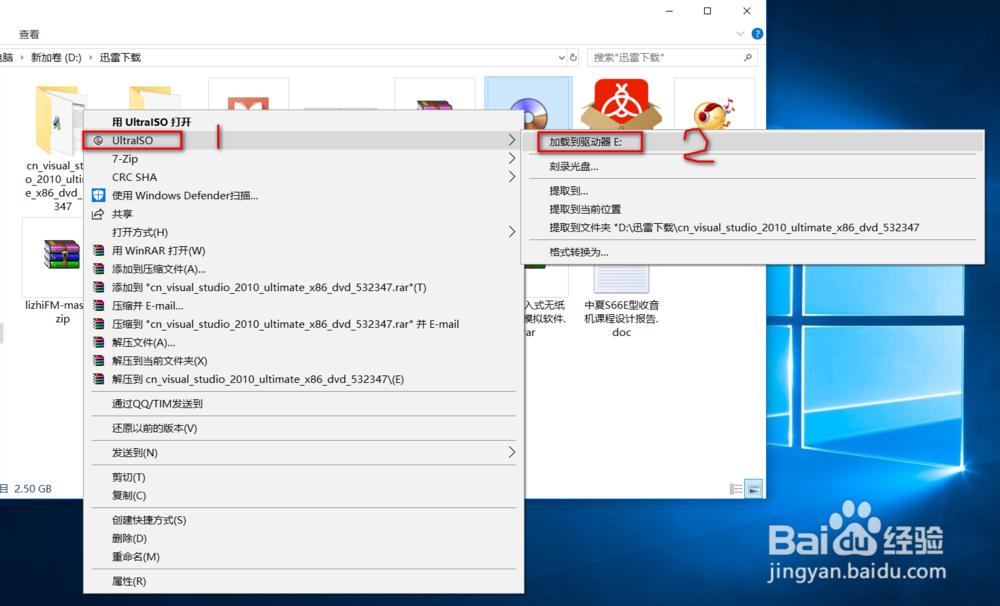
Task: Click the refresh button in address bar
Action: [573, 57]
